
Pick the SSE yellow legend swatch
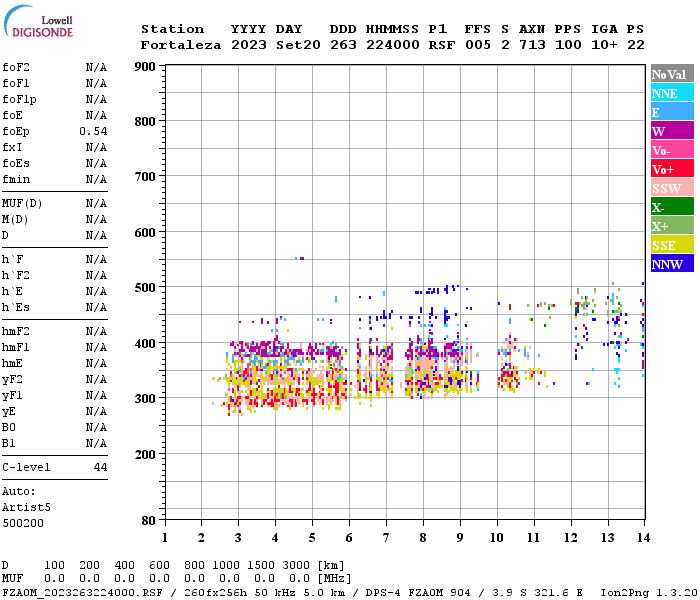(672, 245)
